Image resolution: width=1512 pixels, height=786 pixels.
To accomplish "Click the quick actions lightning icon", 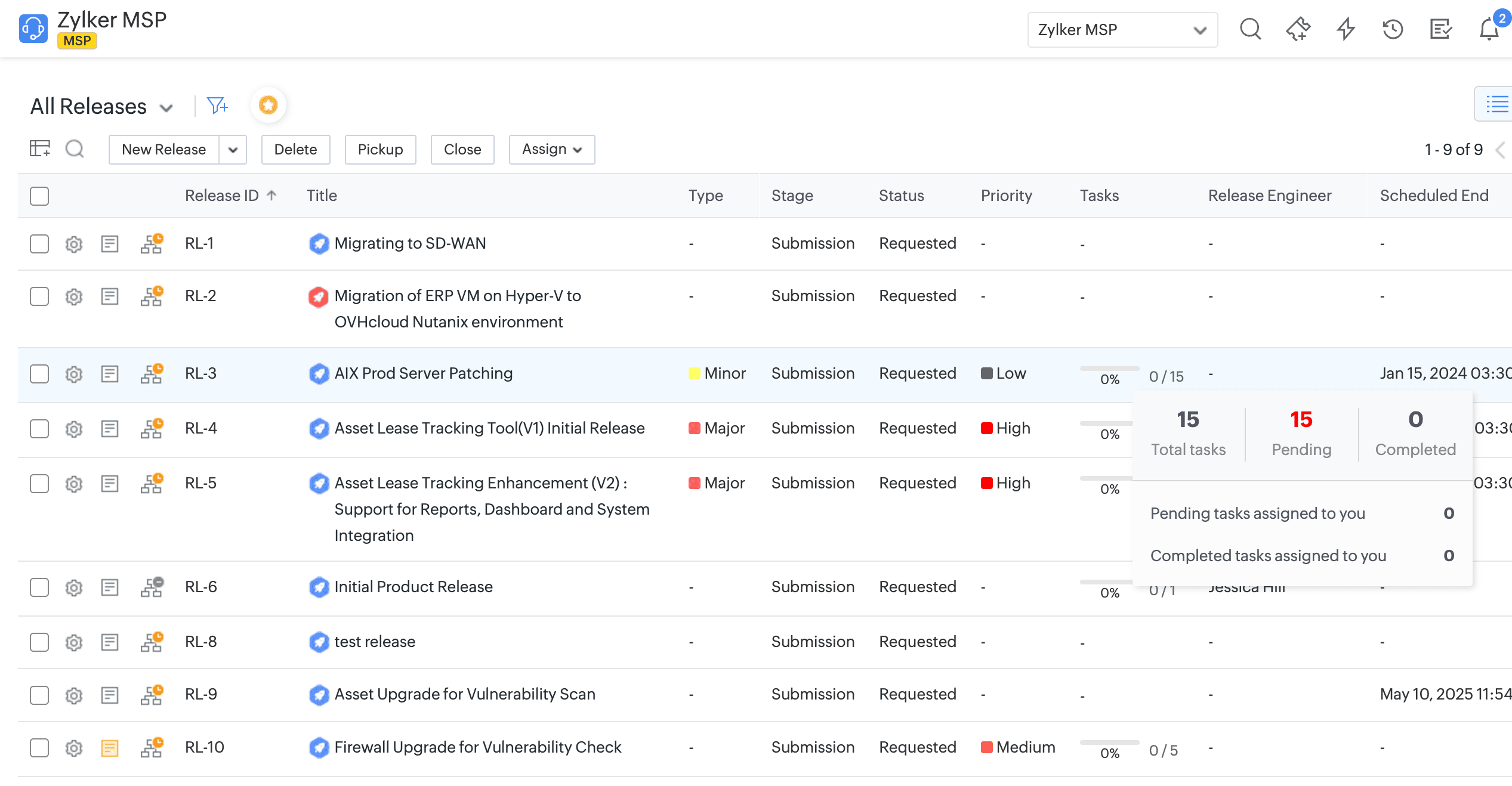I will tap(1346, 29).
